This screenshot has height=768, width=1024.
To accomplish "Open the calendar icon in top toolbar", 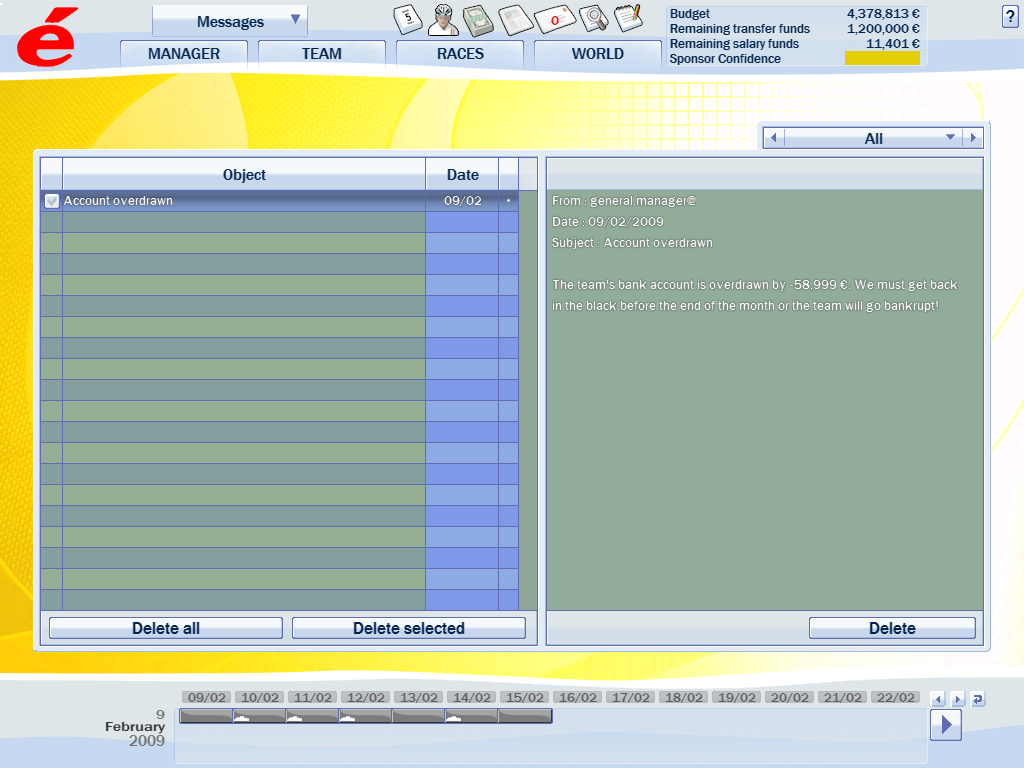I will tap(408, 19).
